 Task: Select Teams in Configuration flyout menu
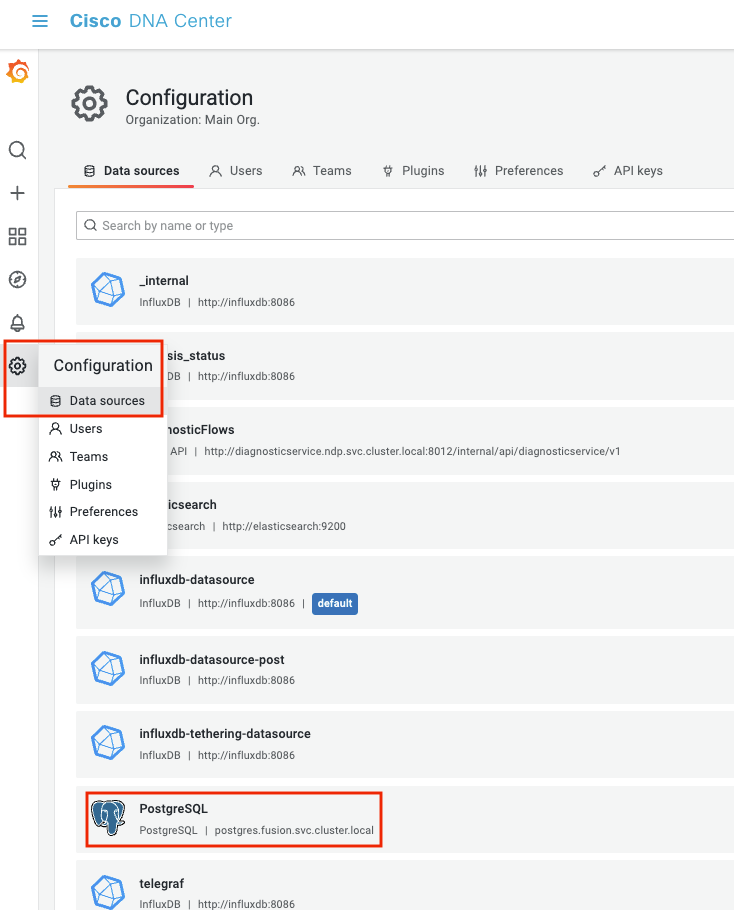[103, 457]
